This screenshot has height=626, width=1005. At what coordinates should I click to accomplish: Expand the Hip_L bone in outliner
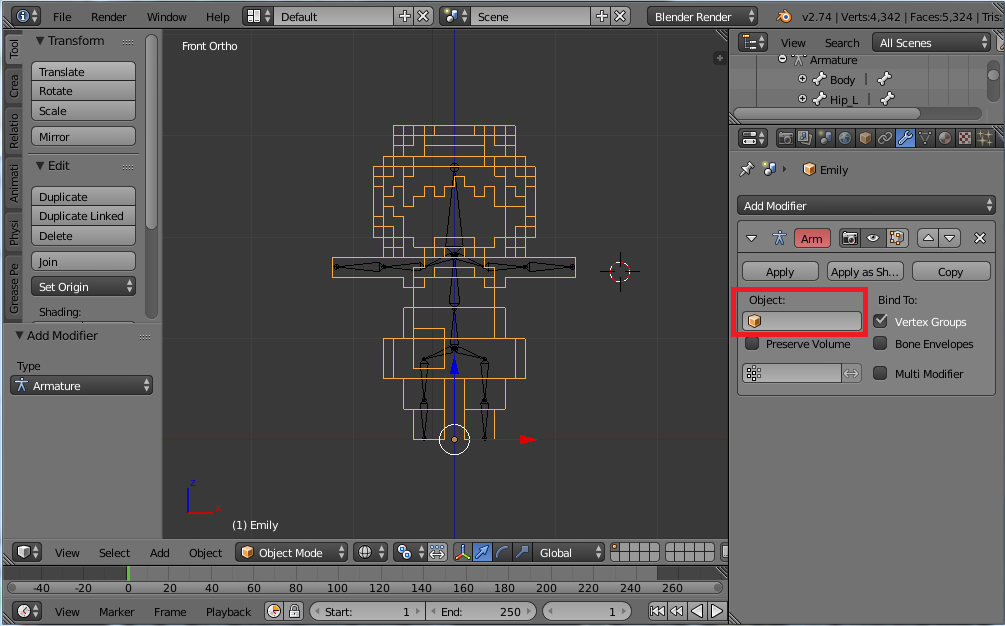point(802,99)
